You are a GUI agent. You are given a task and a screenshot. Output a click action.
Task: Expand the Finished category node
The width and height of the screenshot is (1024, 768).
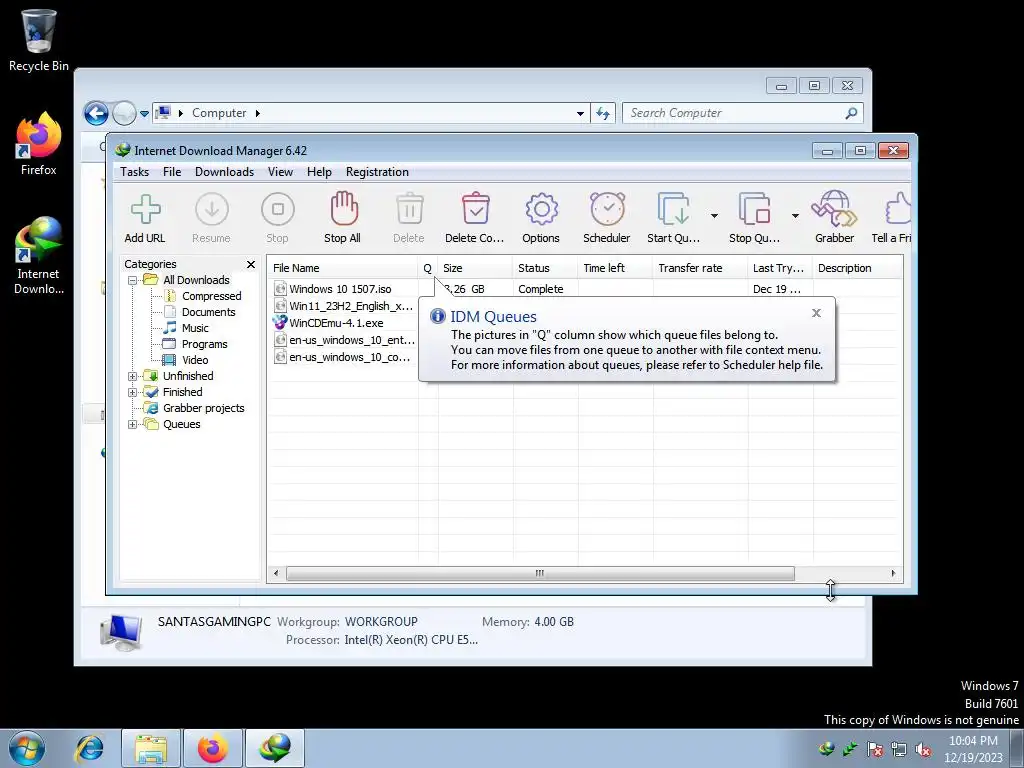click(133, 392)
